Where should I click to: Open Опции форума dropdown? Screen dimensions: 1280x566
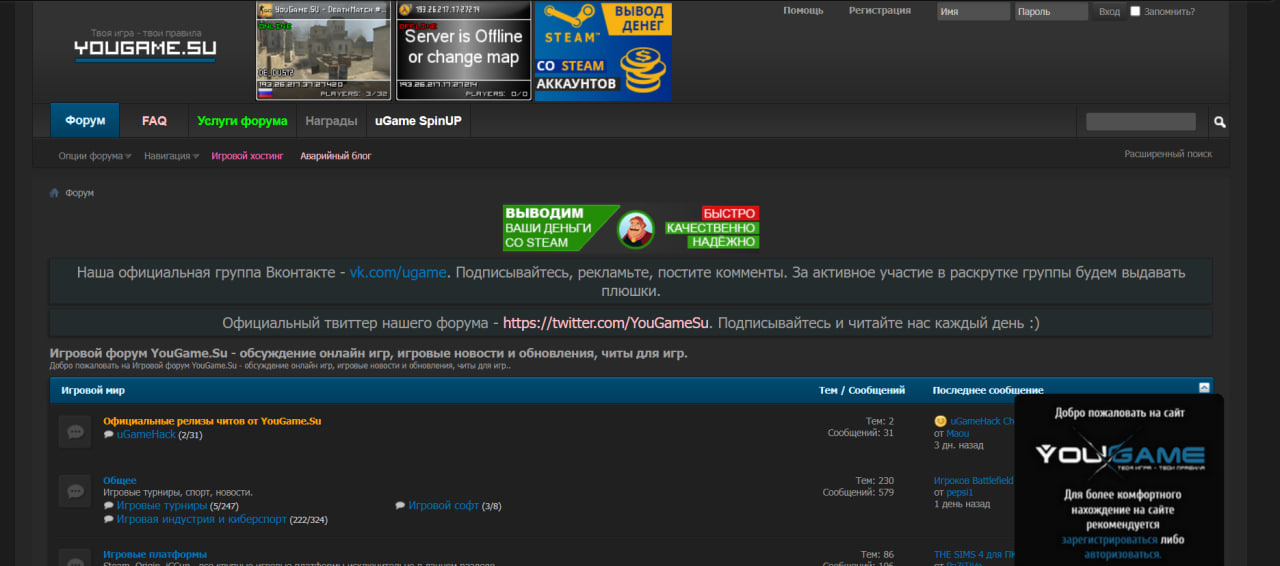click(95, 156)
